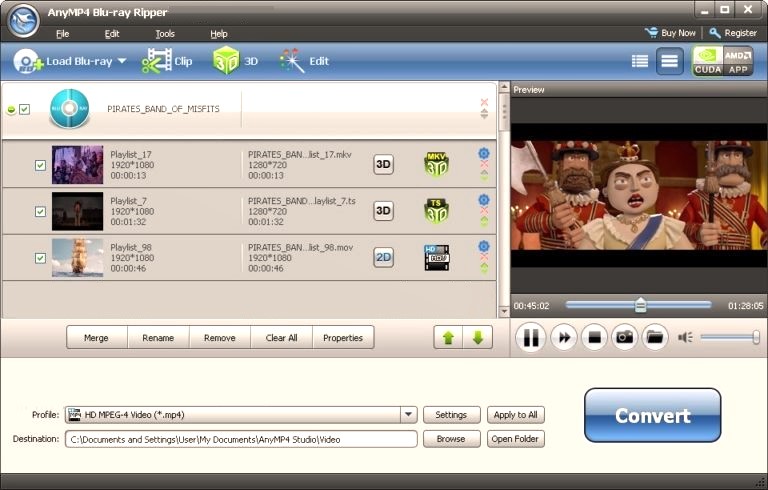The image size is (768, 490).
Task: Open the File menu
Action: (x=62, y=34)
